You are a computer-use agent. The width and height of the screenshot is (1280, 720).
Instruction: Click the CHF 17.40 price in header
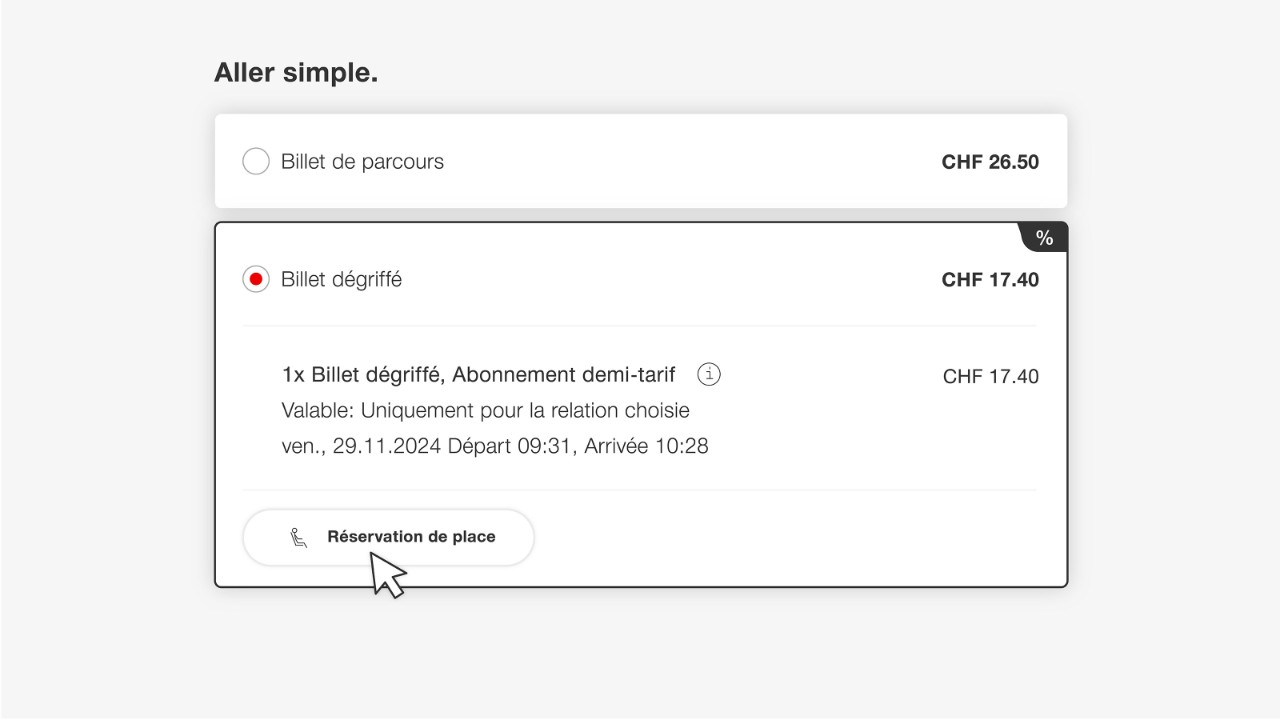pyautogui.click(x=990, y=279)
